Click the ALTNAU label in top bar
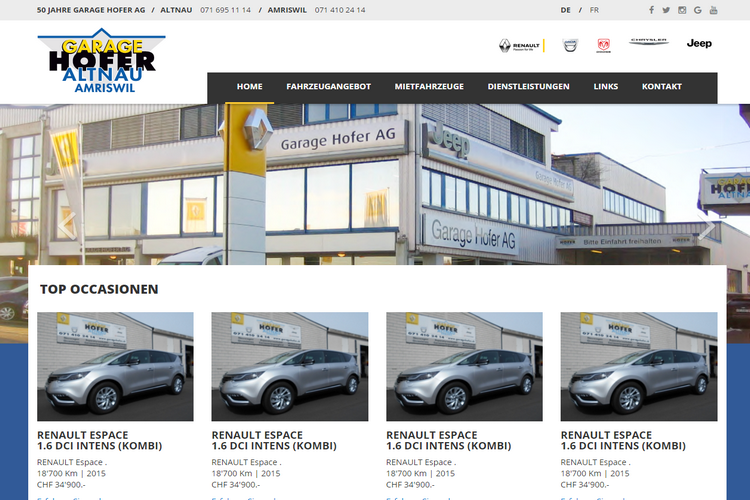The width and height of the screenshot is (750, 500). (x=176, y=10)
